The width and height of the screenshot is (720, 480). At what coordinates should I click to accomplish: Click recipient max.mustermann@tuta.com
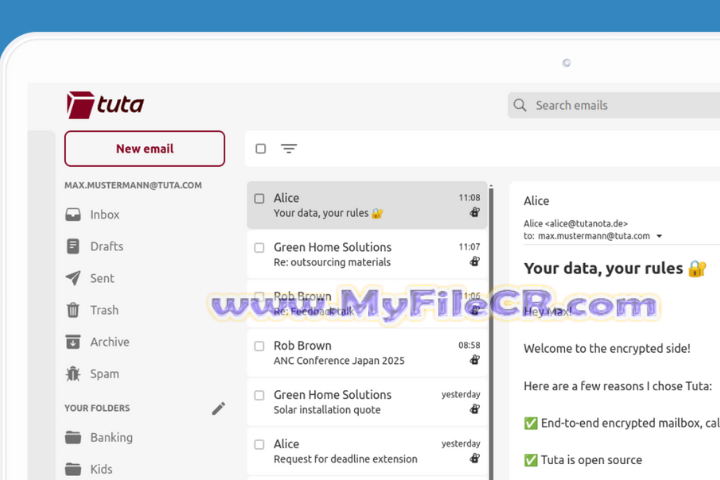click(x=594, y=236)
